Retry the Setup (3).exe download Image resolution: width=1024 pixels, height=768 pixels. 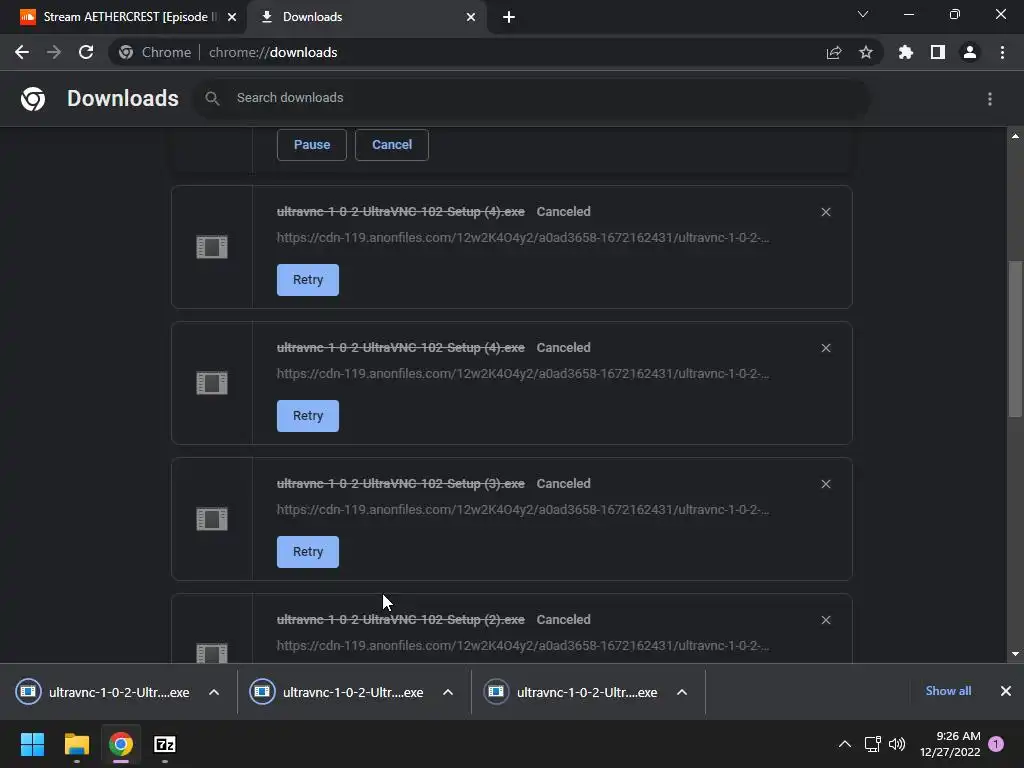[x=308, y=552]
